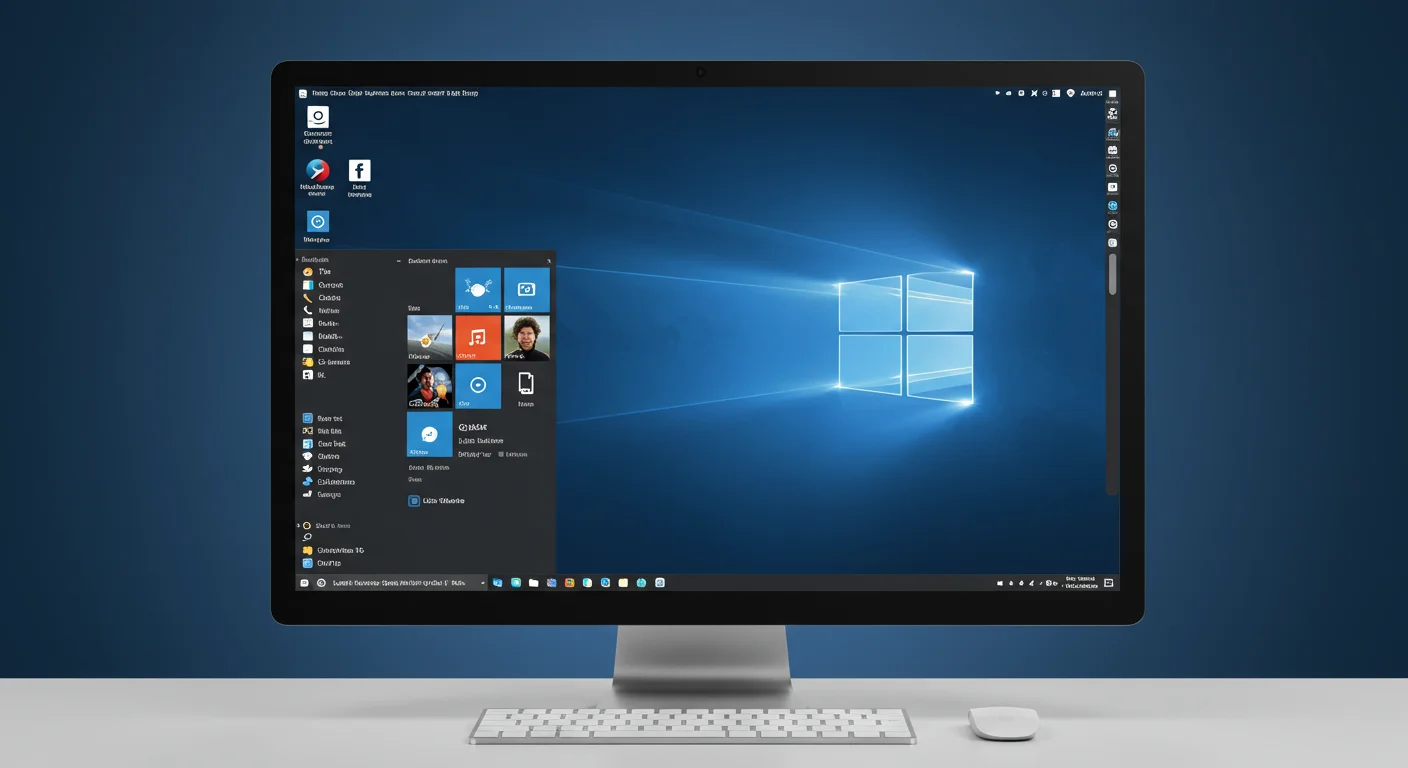This screenshot has width=1408, height=768.
Task: Click the man portrait photo tile
Action: [526, 338]
